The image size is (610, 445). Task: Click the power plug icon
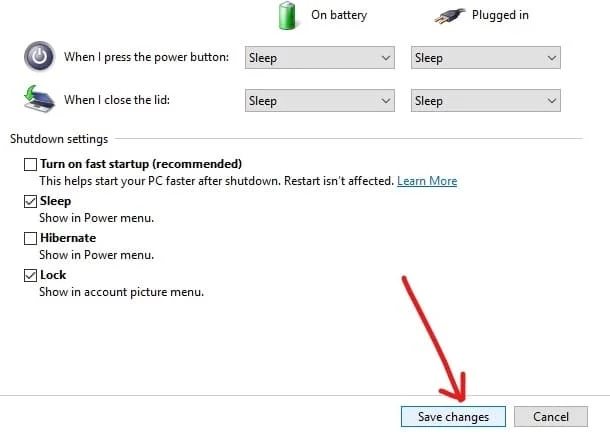(452, 15)
